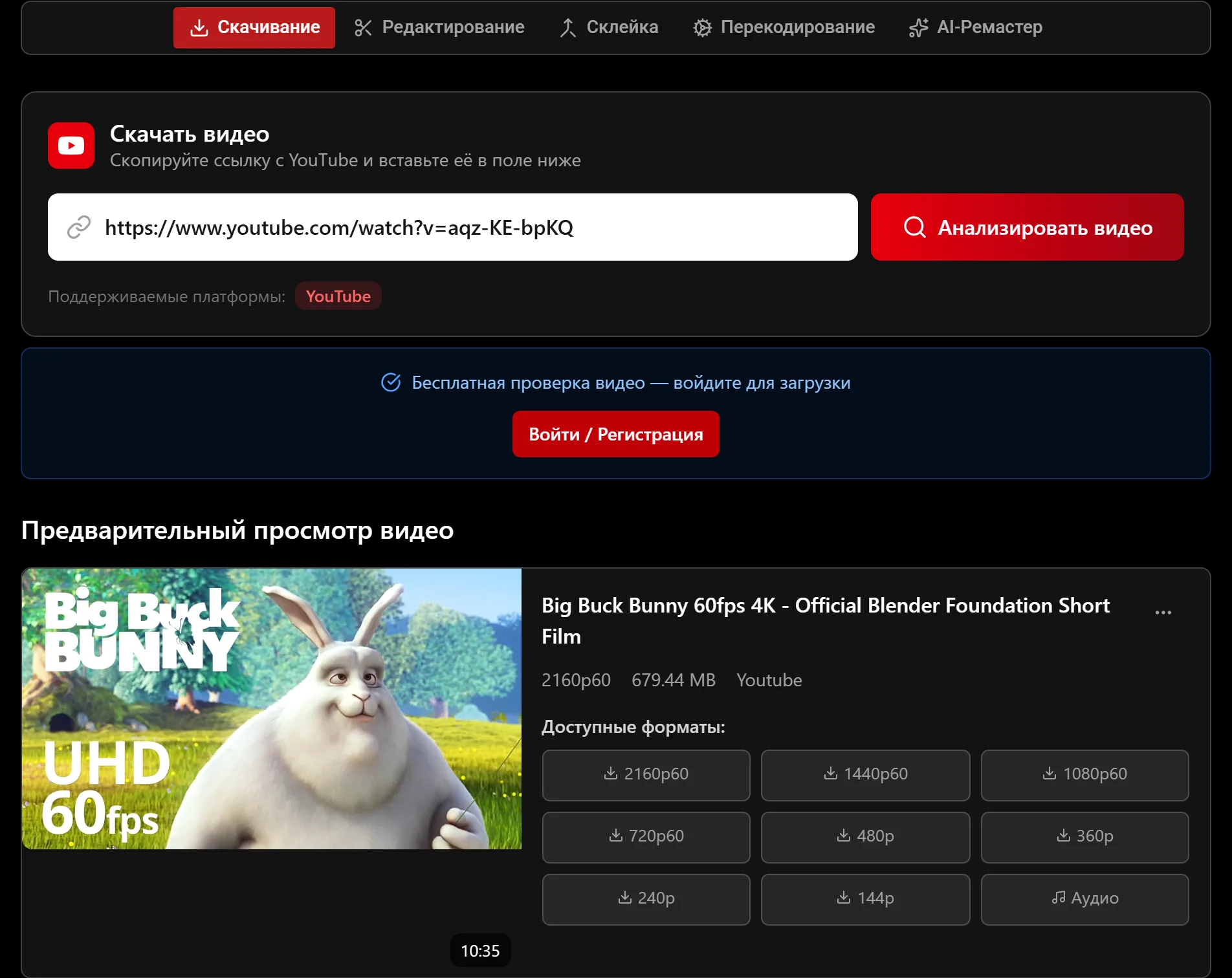The image size is (1232, 978).
Task: Download the 1080p60 format
Action: 1085,775
